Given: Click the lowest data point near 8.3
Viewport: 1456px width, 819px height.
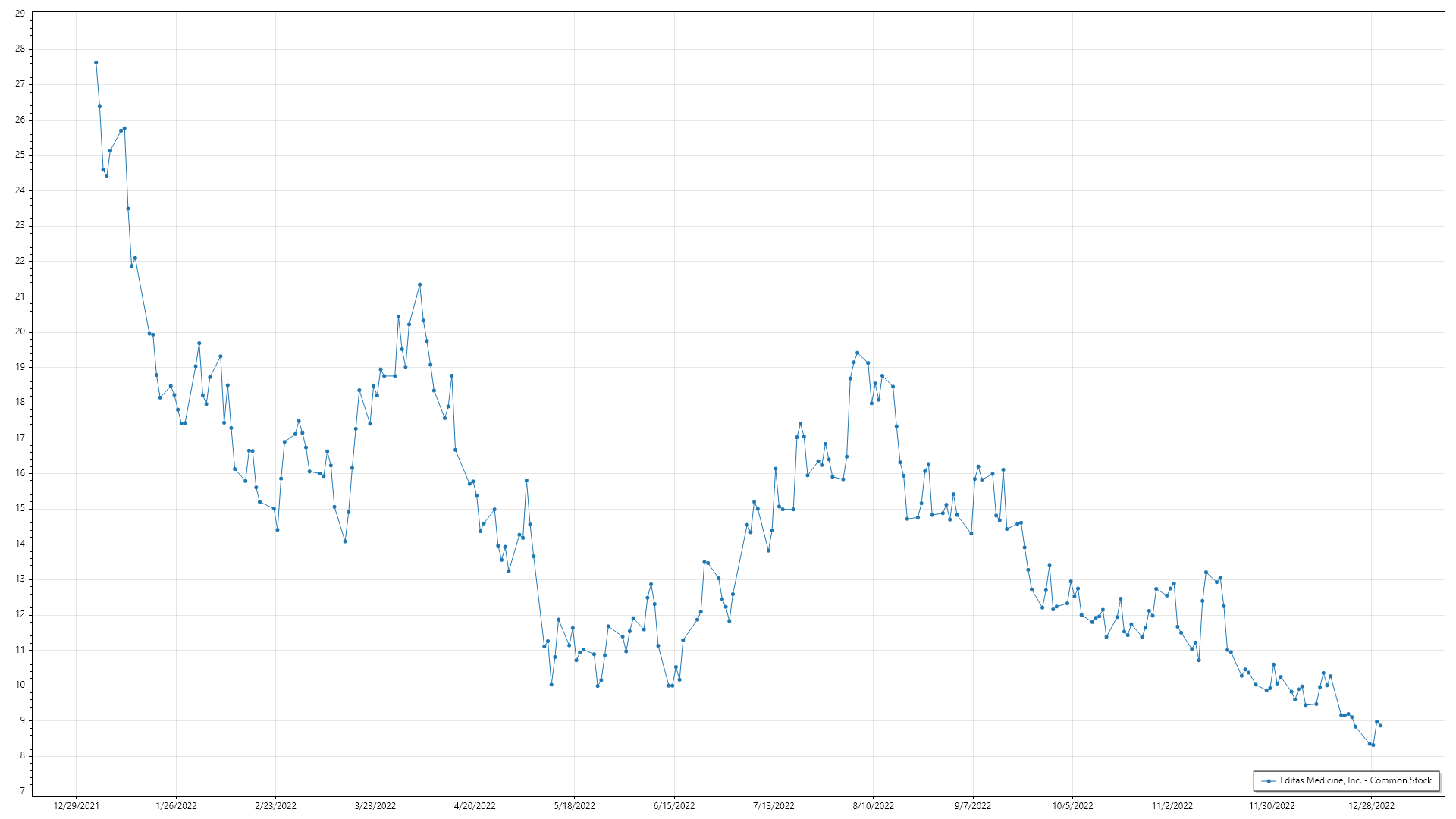Looking at the screenshot, I should [x=1373, y=745].
